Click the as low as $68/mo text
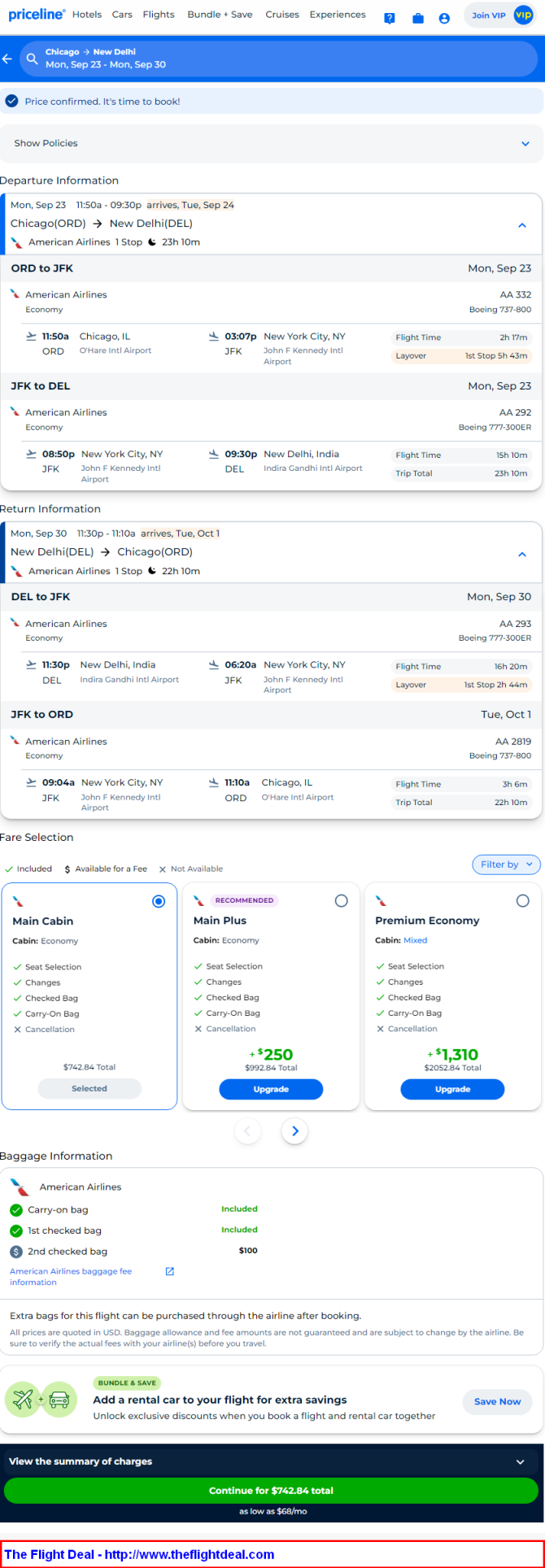 coord(272,1511)
